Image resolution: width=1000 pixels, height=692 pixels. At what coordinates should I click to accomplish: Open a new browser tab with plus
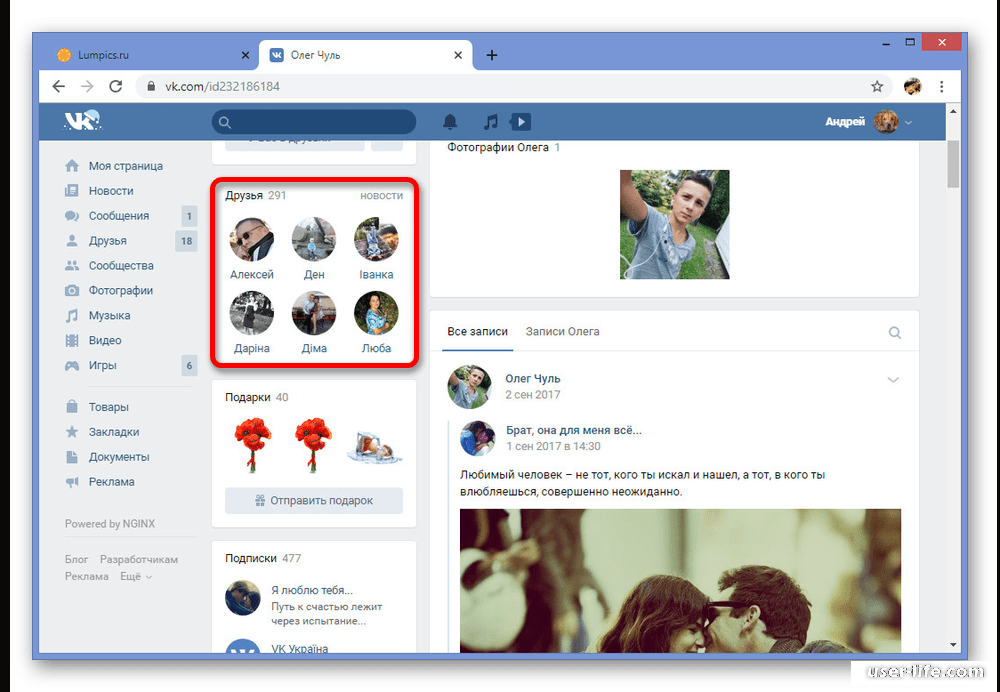point(492,55)
